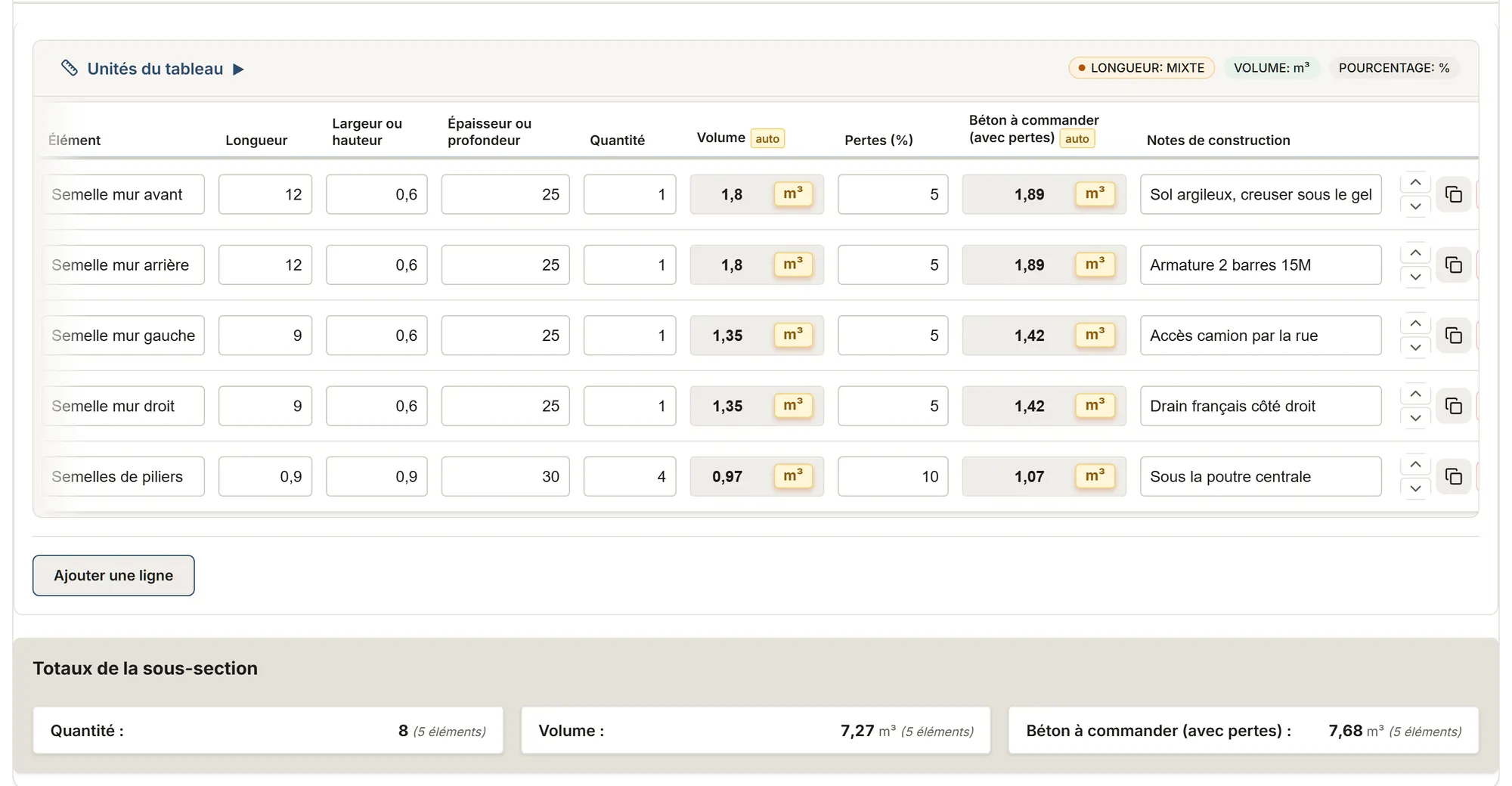Open volume unit m³ for Semelle mur gauche
1512x786 pixels.
[793, 335]
